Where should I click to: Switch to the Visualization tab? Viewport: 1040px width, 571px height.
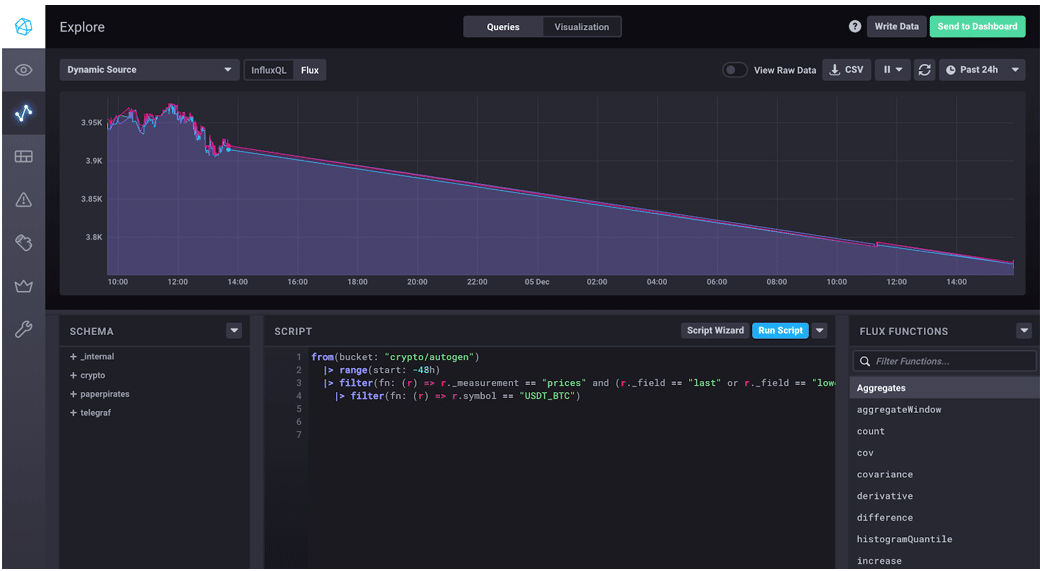(x=581, y=27)
